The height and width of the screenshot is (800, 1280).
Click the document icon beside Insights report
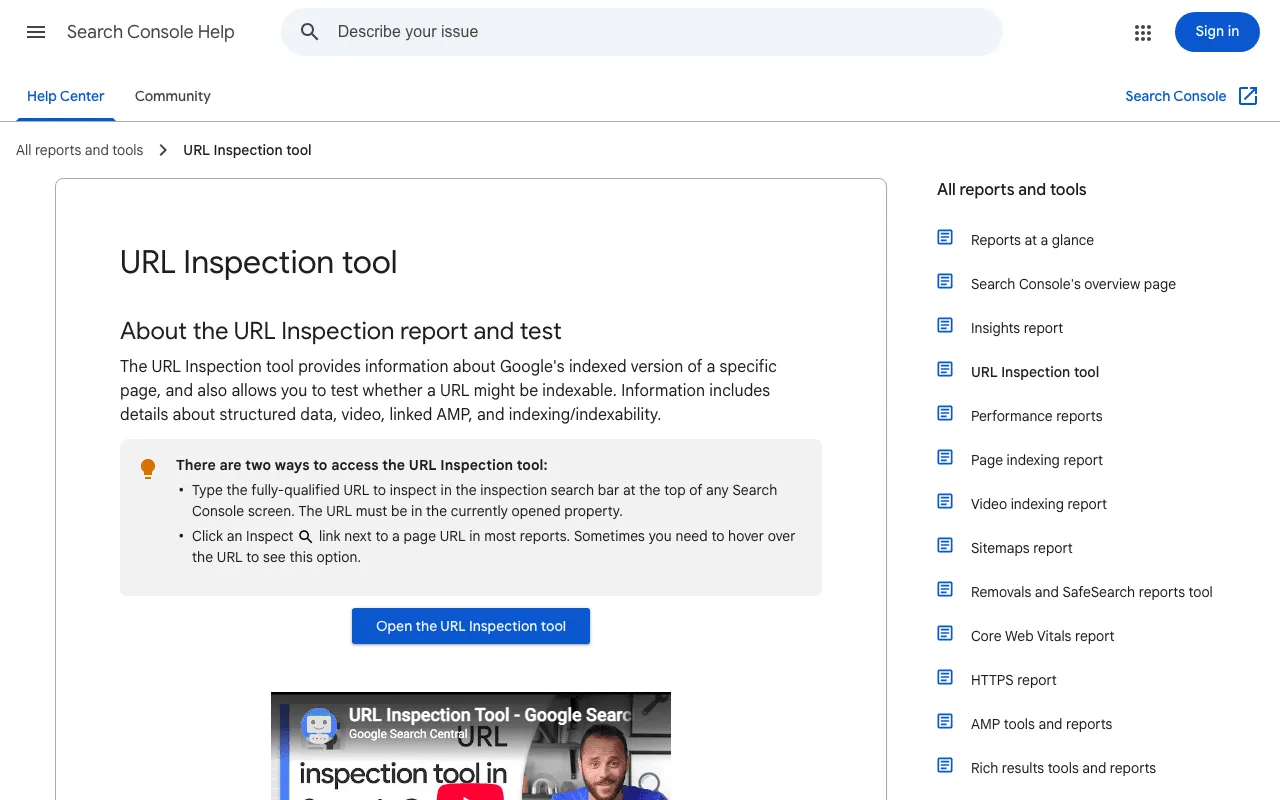(945, 325)
